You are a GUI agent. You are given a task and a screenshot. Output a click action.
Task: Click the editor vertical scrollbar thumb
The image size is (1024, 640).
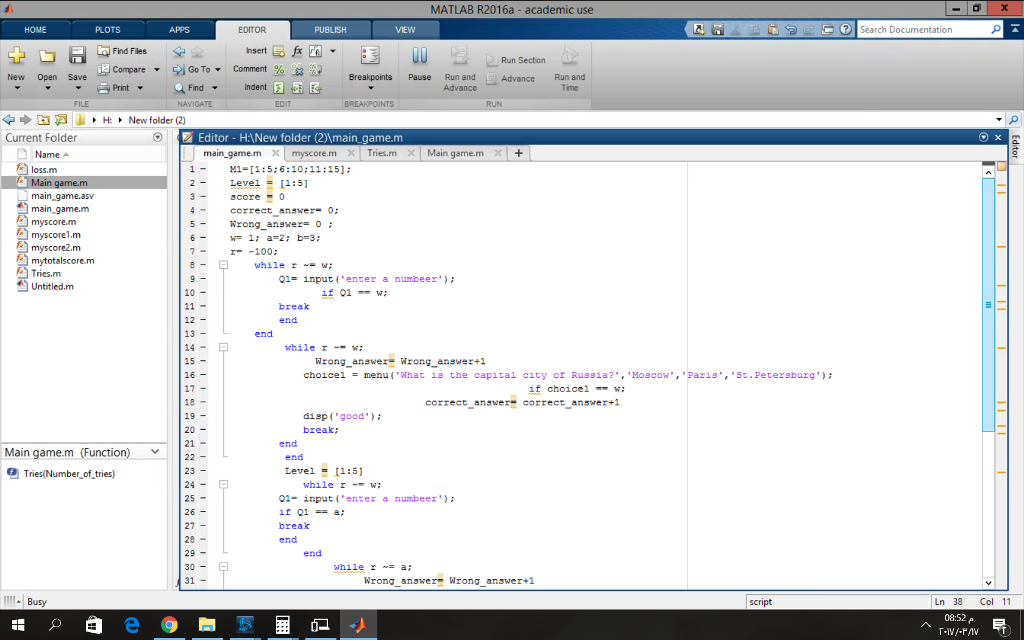point(988,304)
